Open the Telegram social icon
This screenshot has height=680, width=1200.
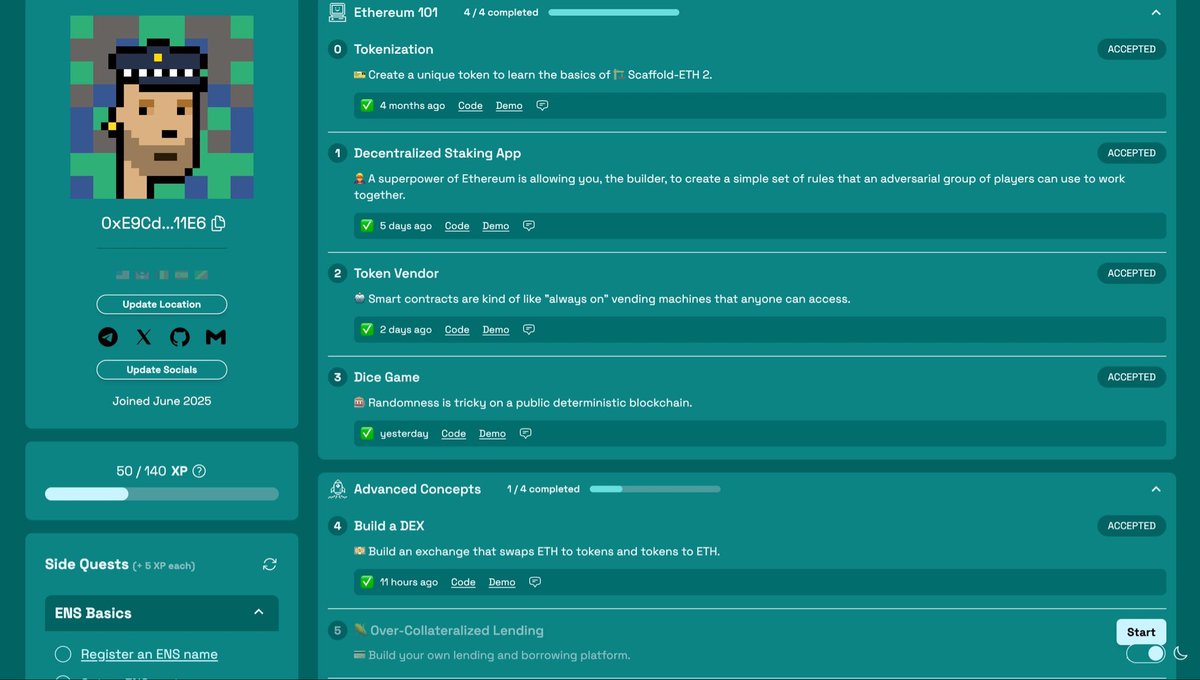108,337
